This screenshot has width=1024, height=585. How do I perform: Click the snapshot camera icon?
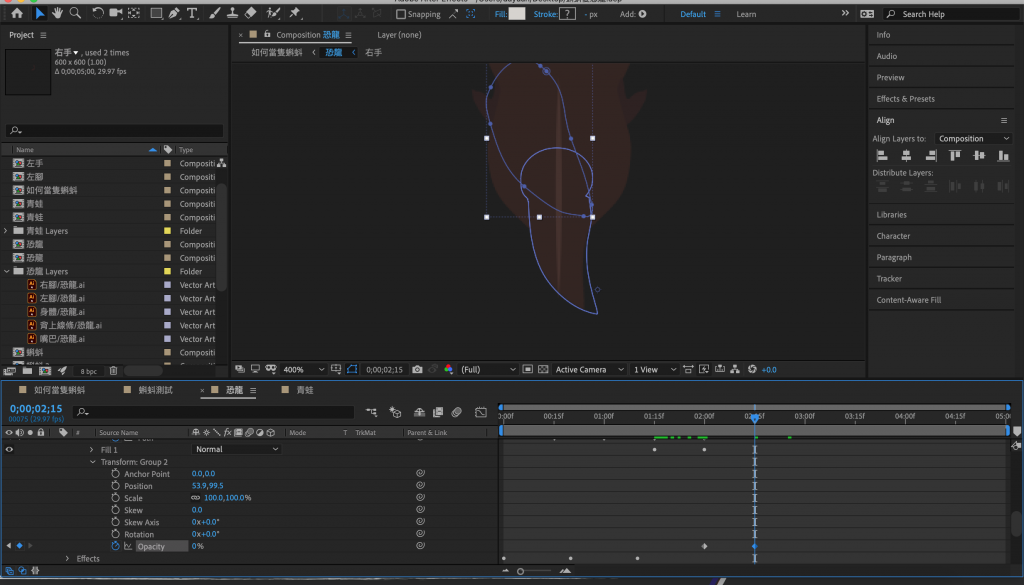point(417,370)
